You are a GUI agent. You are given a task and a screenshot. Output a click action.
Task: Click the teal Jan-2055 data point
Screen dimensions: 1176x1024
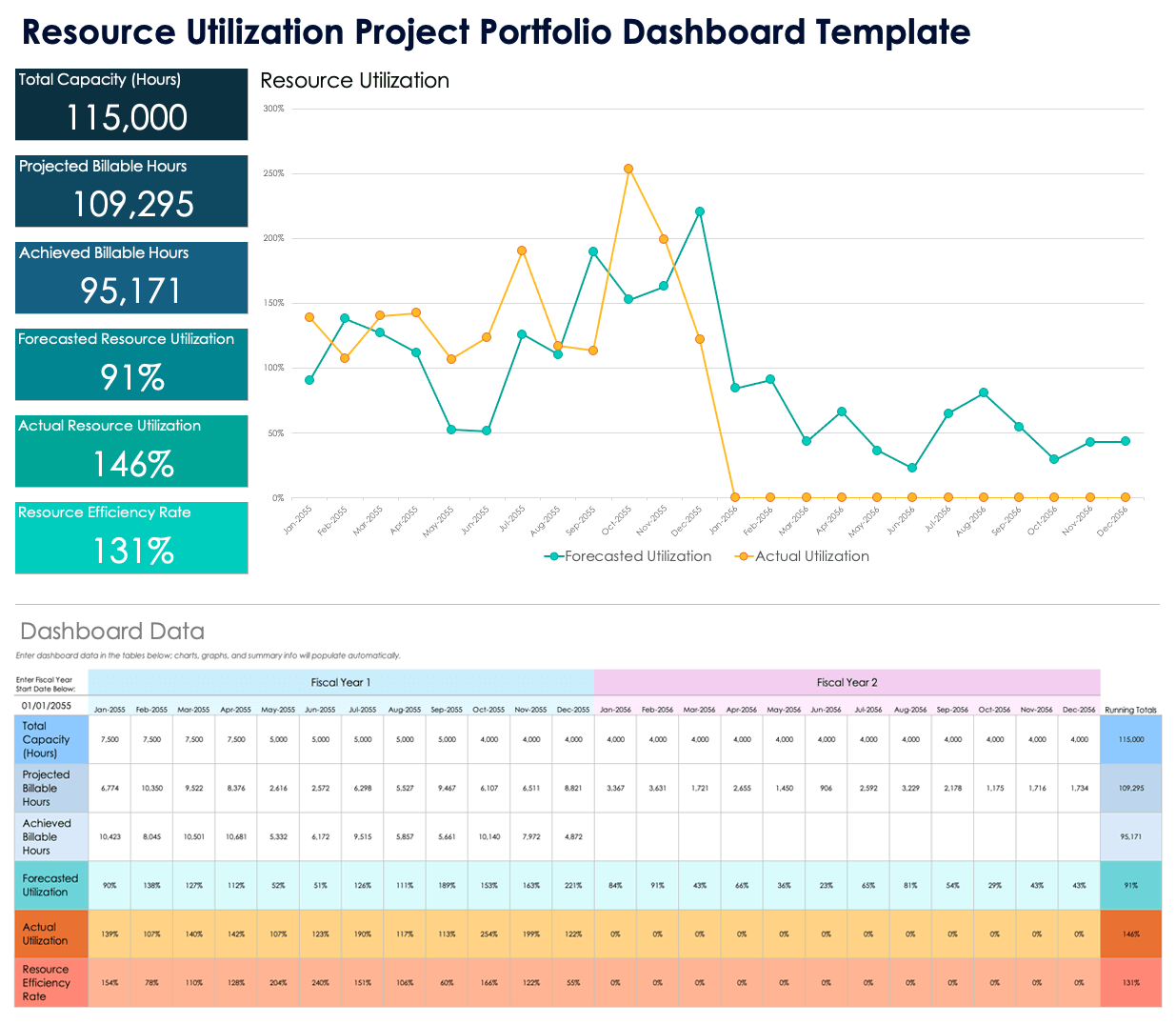coord(309,380)
